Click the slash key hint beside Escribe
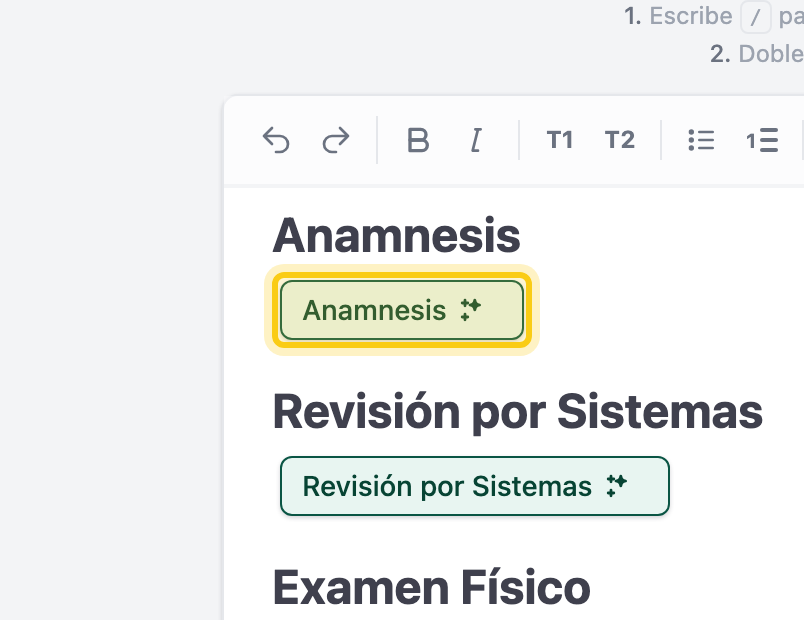 coord(755,17)
